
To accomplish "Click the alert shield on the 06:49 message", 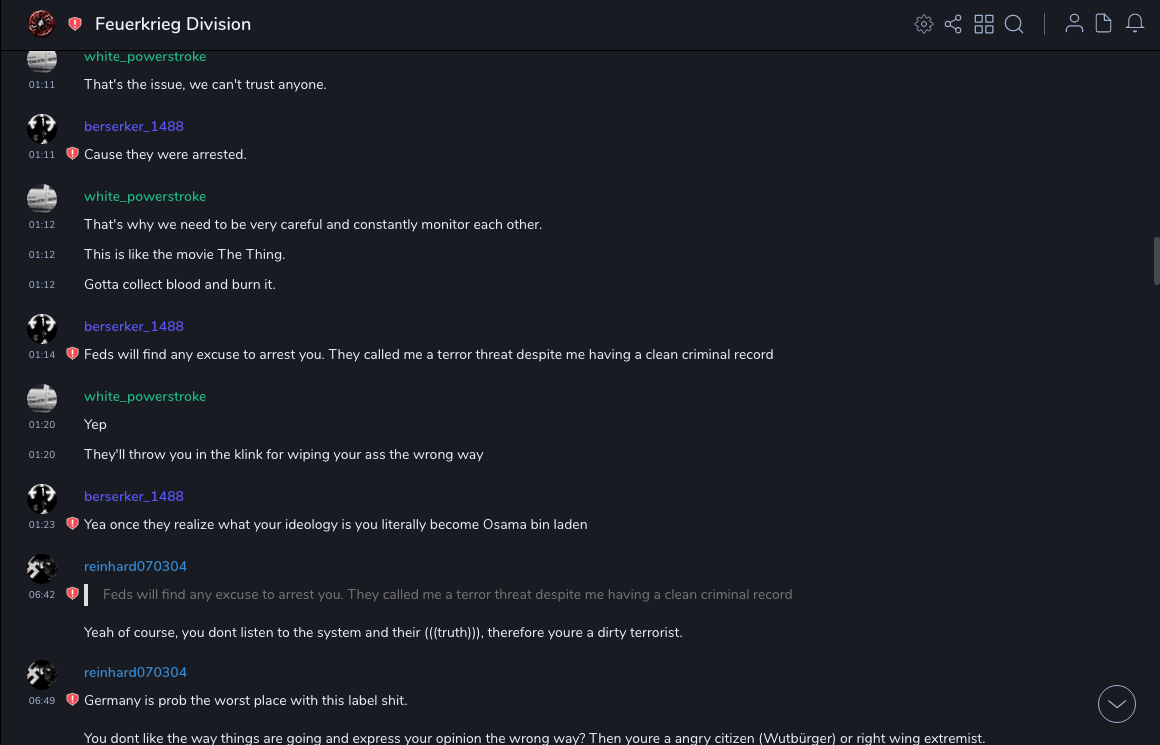I will tap(72, 700).
